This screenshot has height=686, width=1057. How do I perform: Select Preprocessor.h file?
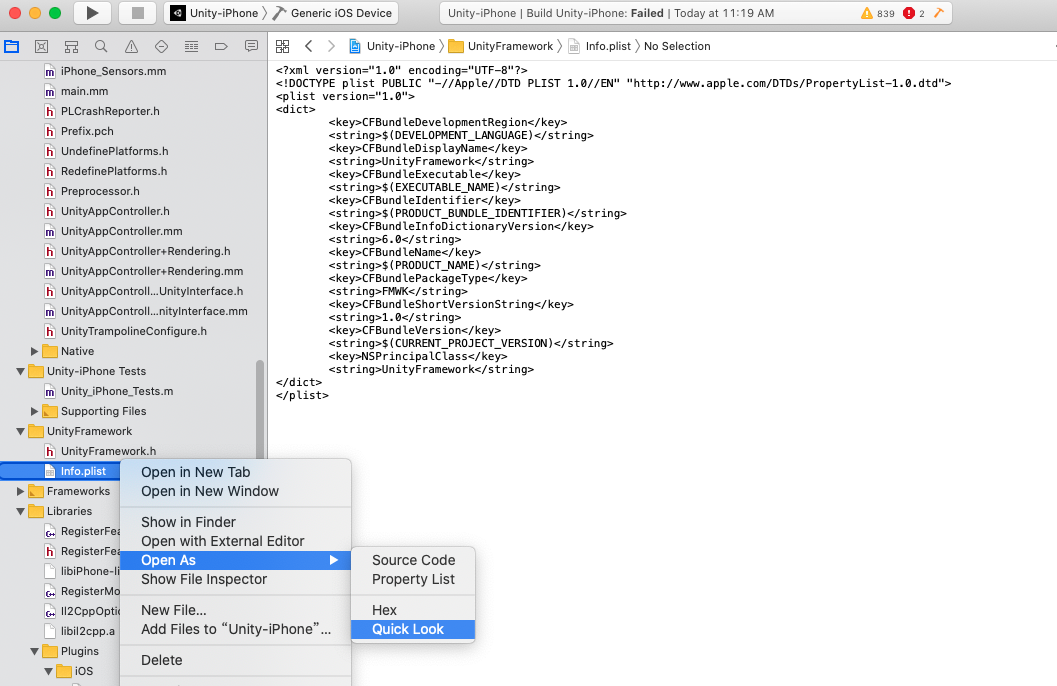click(x=100, y=191)
